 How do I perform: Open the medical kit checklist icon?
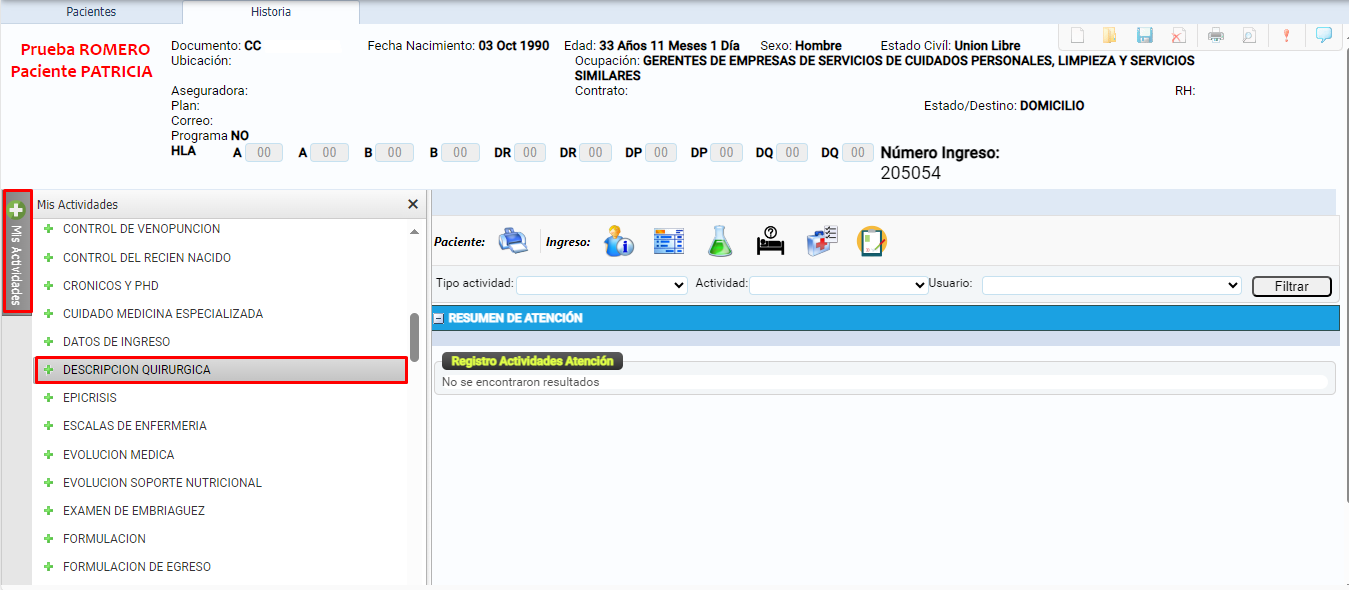coord(822,240)
